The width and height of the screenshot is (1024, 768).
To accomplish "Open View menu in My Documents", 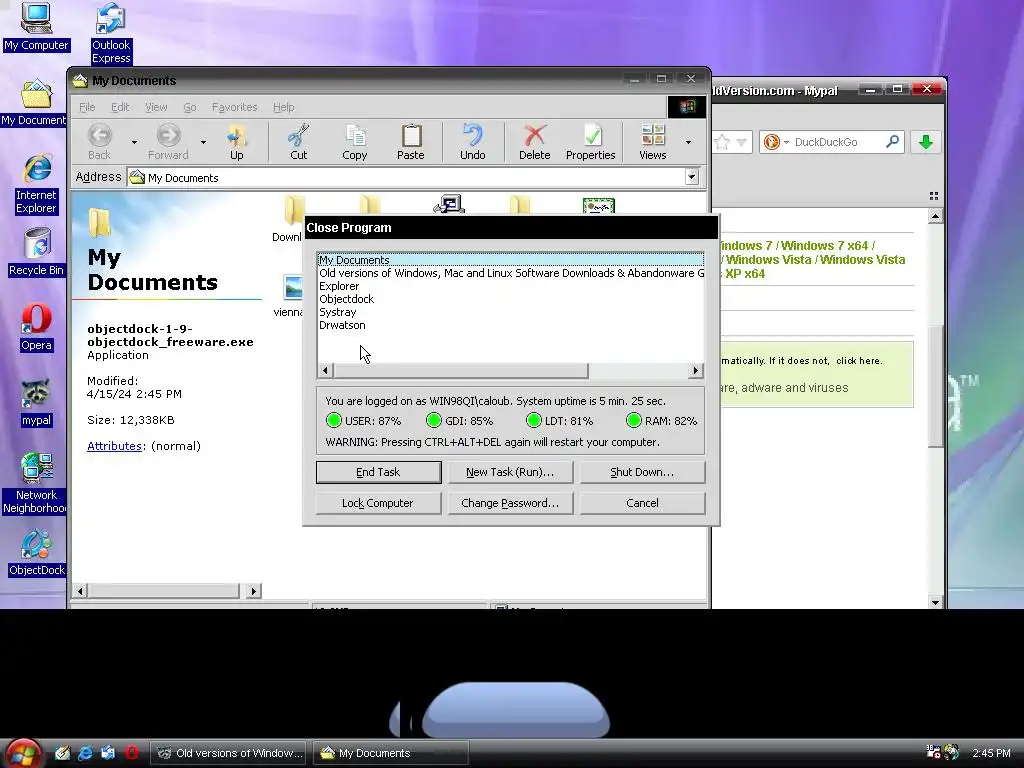I will [156, 107].
